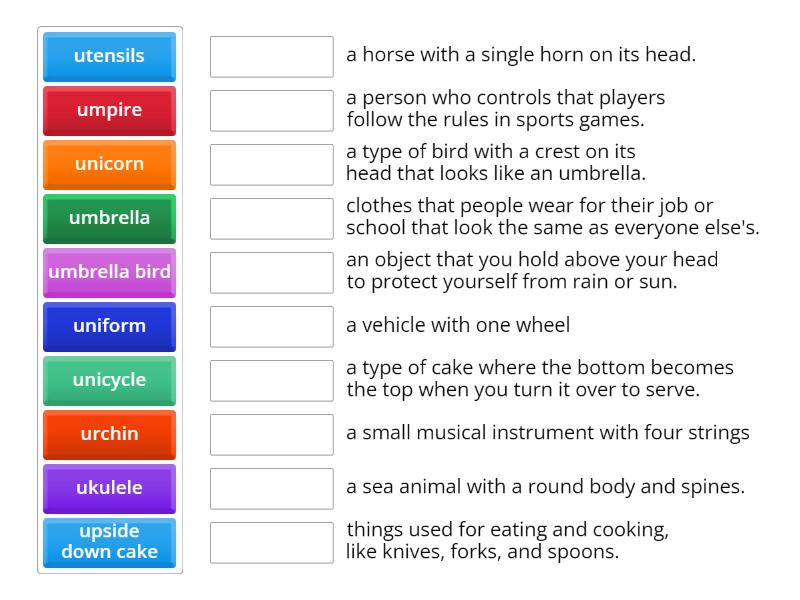Select empty slot for job clothes definition

[271, 218]
